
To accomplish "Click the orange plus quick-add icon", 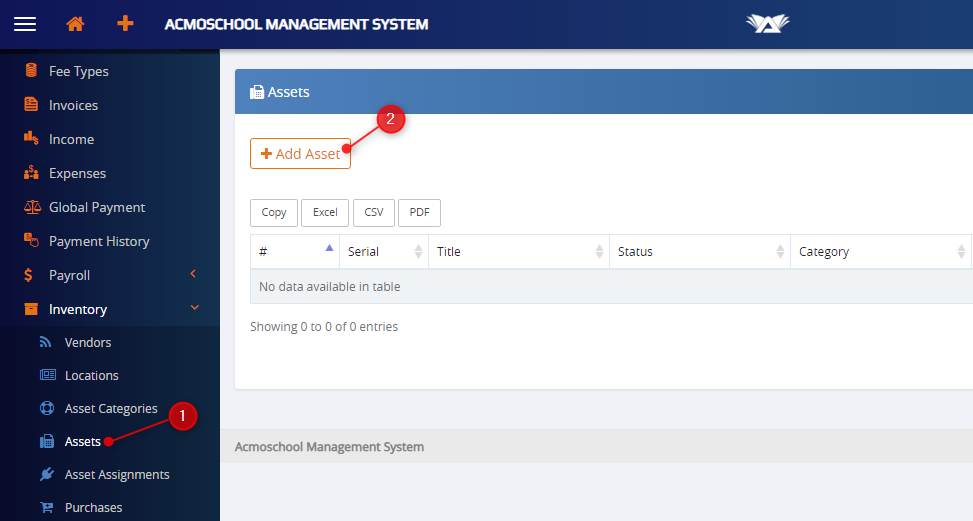I will point(125,24).
